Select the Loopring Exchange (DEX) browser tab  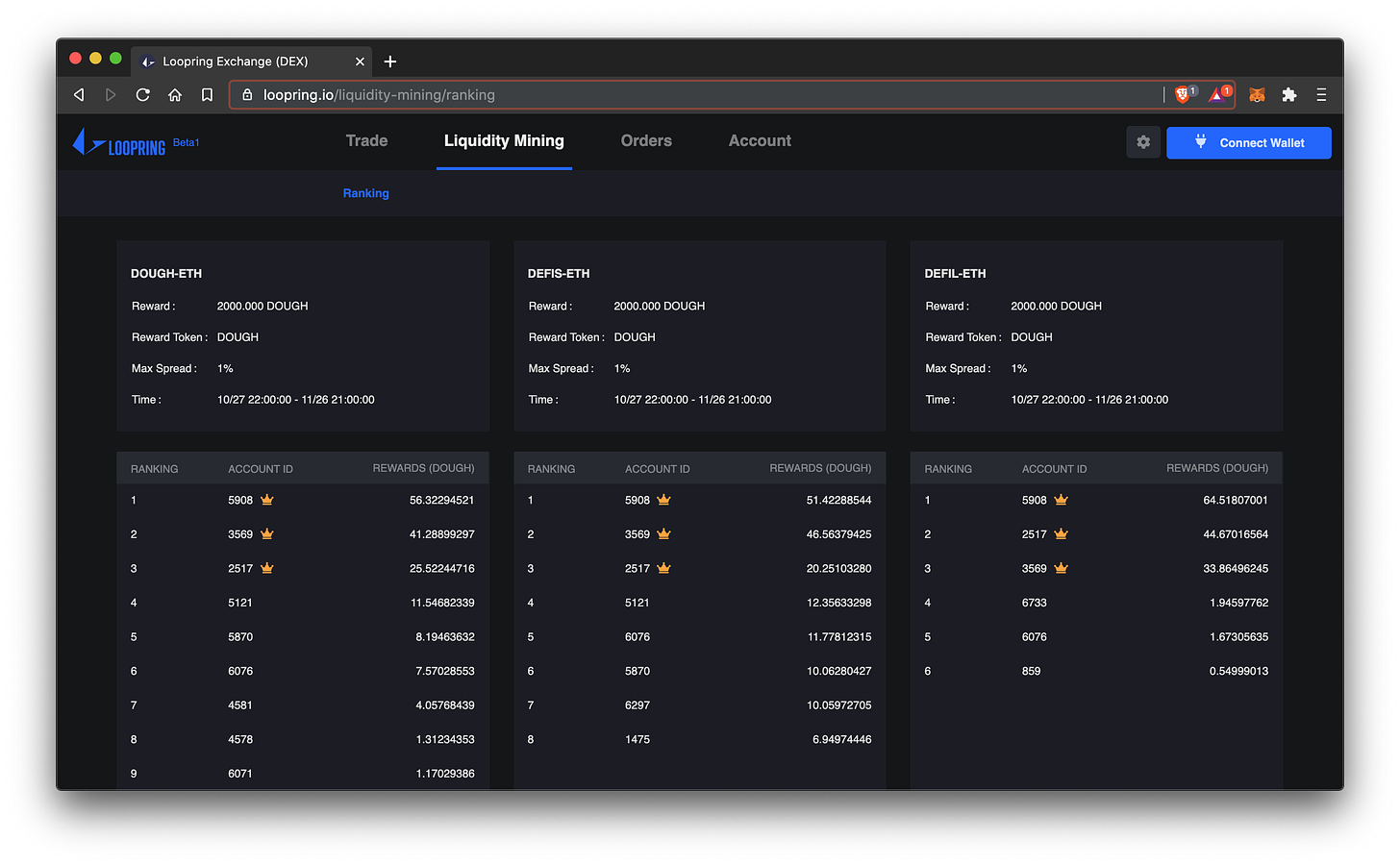tap(250, 62)
